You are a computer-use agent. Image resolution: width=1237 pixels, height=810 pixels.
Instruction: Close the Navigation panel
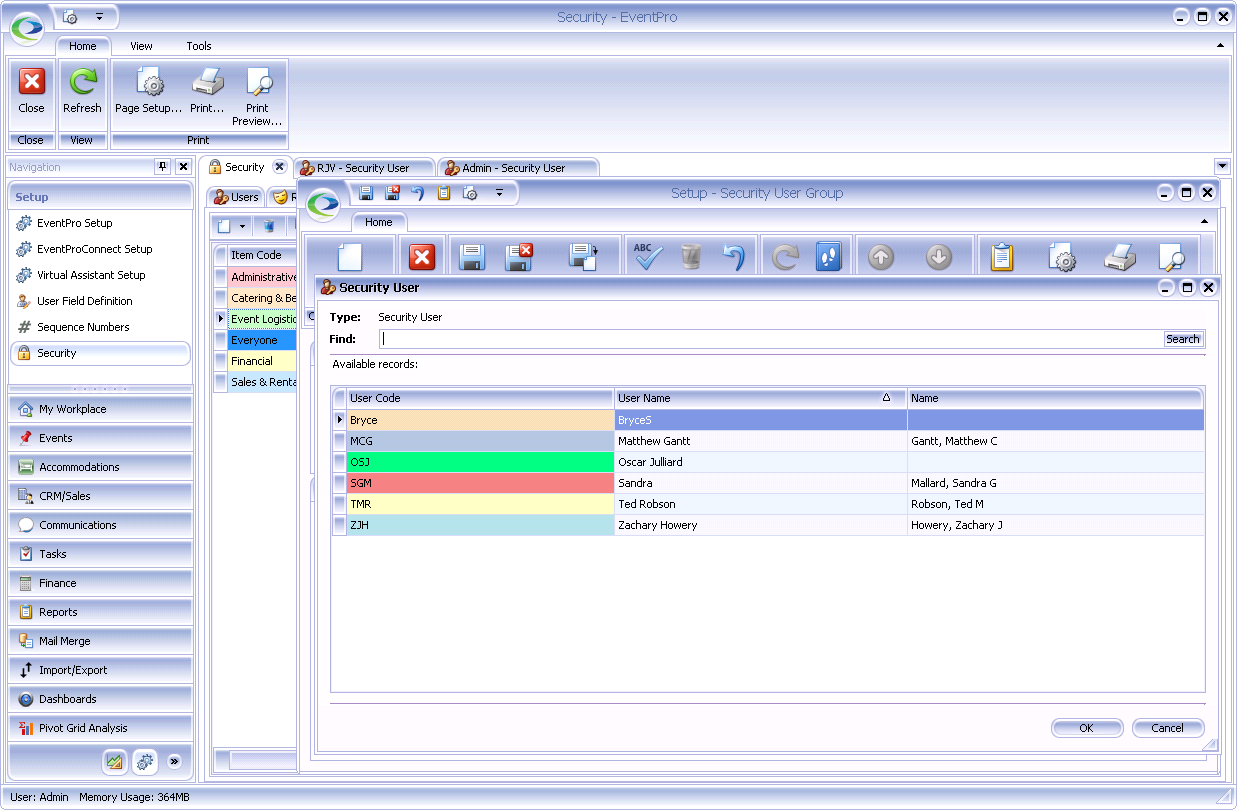click(183, 167)
